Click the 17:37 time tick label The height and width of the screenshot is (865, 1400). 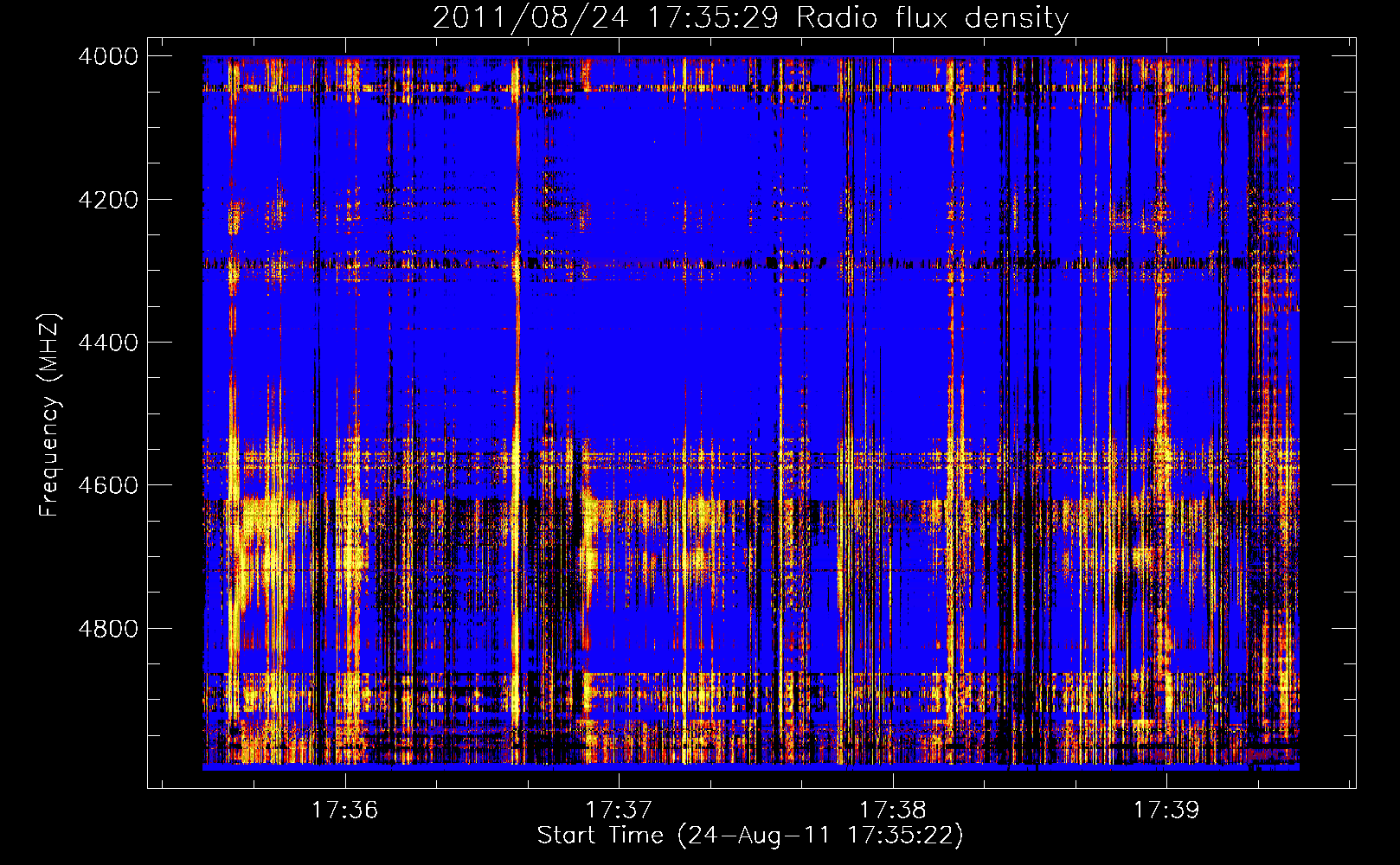(x=619, y=810)
